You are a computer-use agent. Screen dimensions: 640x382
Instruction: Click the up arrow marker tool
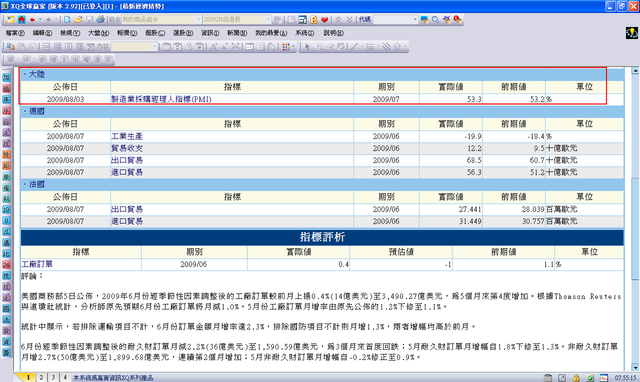(x=397, y=47)
